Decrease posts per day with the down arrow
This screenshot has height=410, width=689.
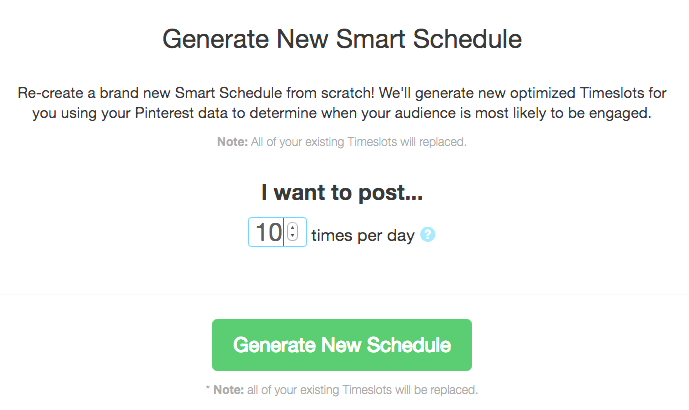pyautogui.click(x=293, y=236)
